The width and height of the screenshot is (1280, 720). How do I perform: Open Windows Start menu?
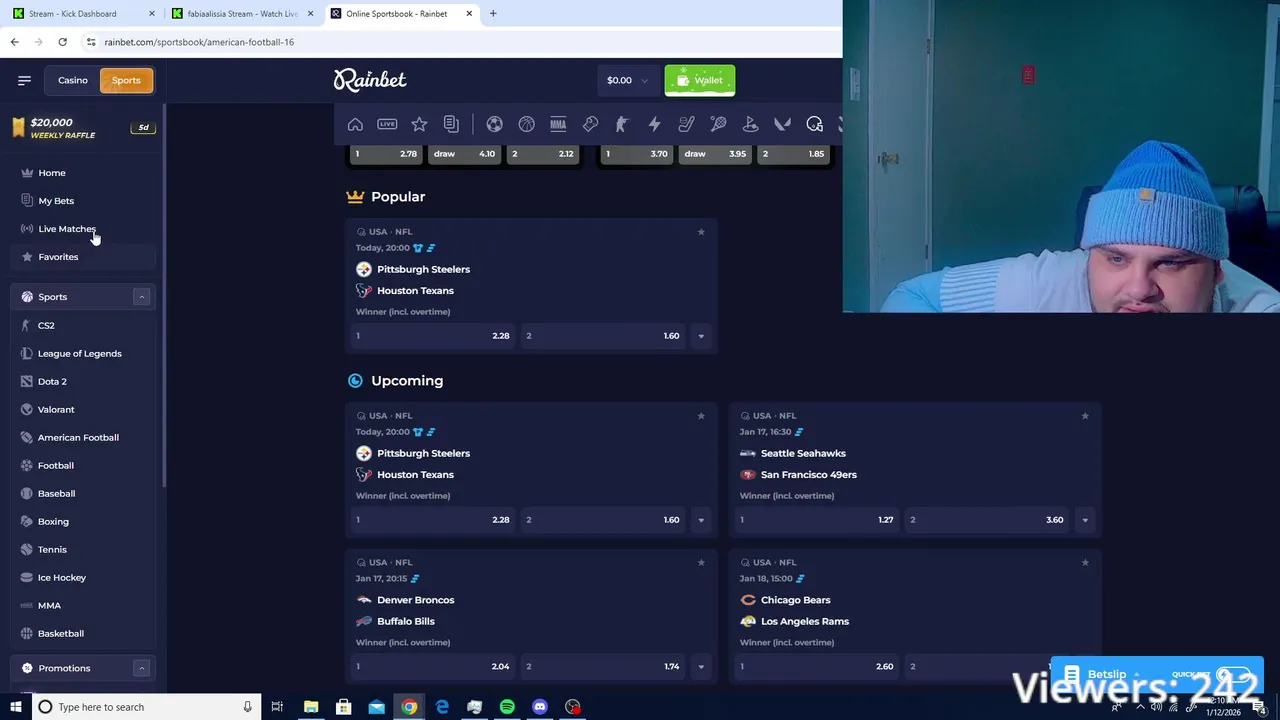15,707
